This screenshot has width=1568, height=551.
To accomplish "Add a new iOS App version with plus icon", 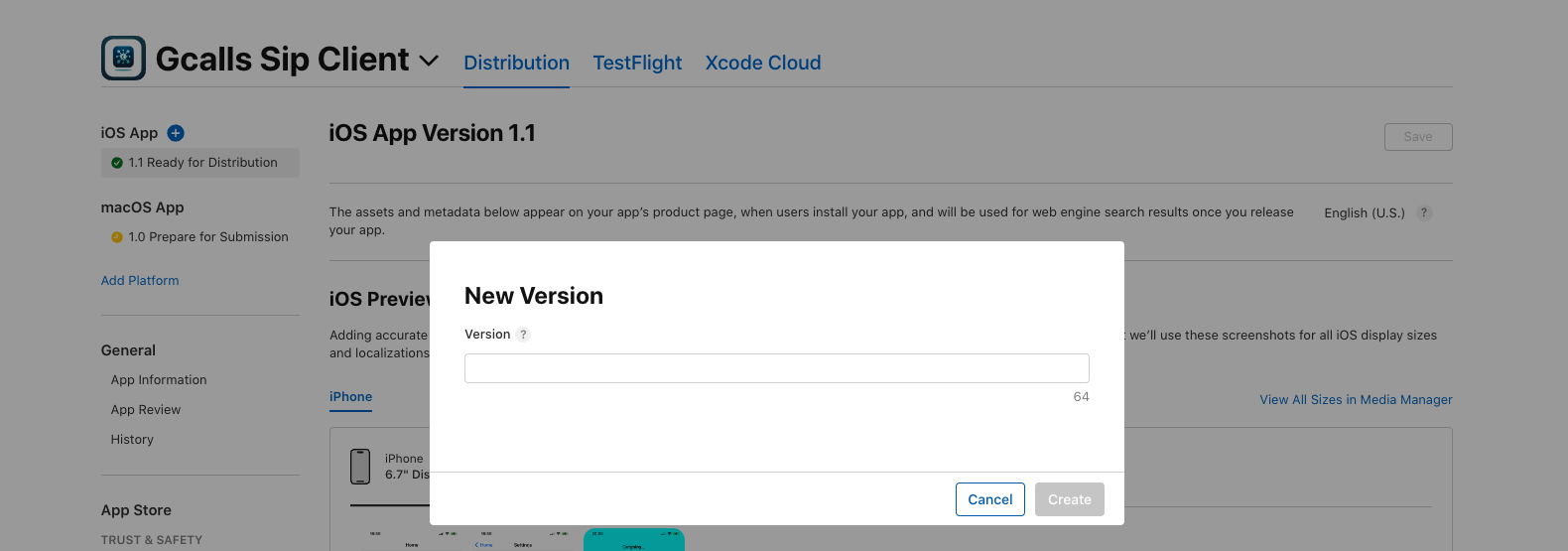I will coord(176,133).
